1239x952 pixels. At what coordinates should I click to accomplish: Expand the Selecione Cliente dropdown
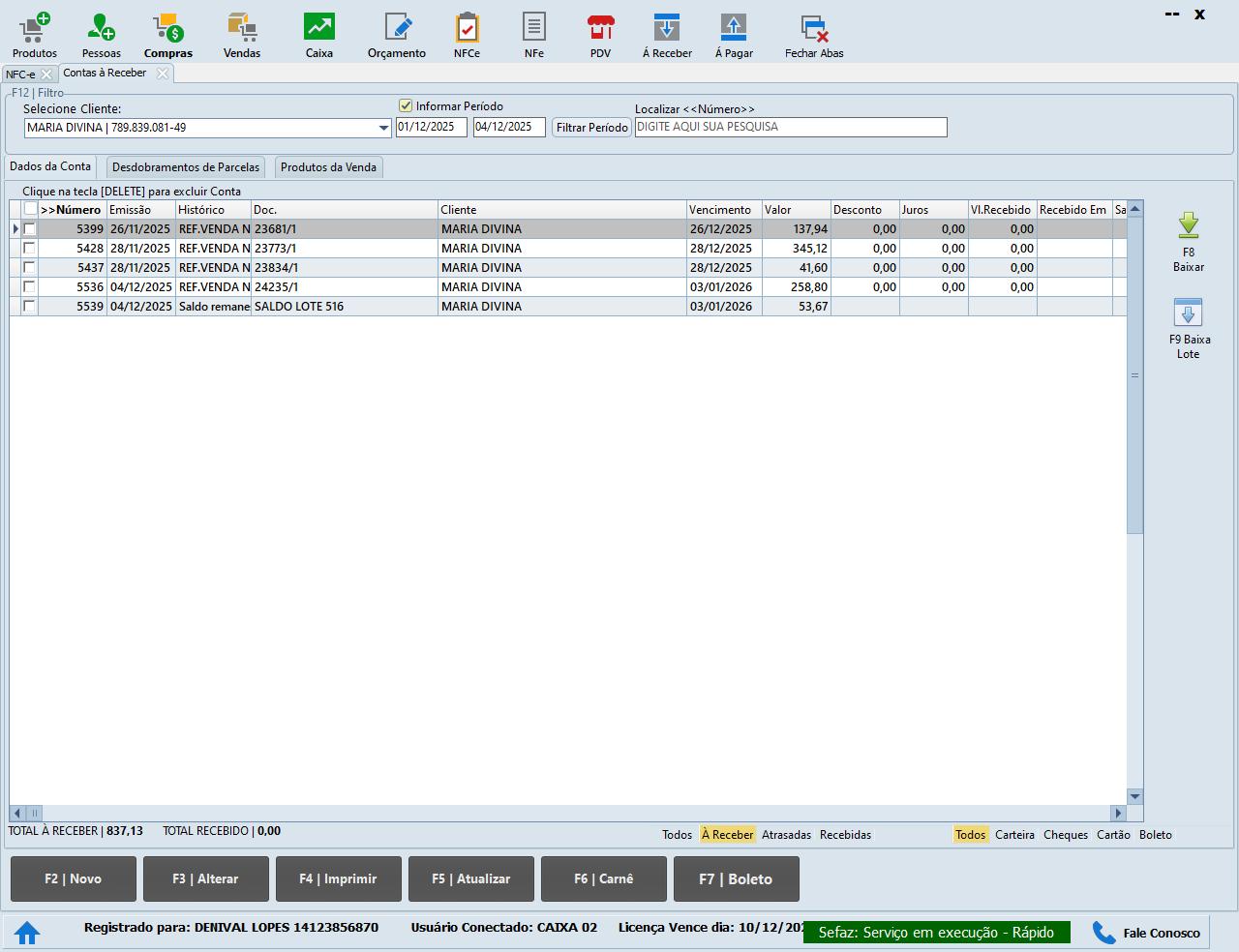[x=384, y=128]
